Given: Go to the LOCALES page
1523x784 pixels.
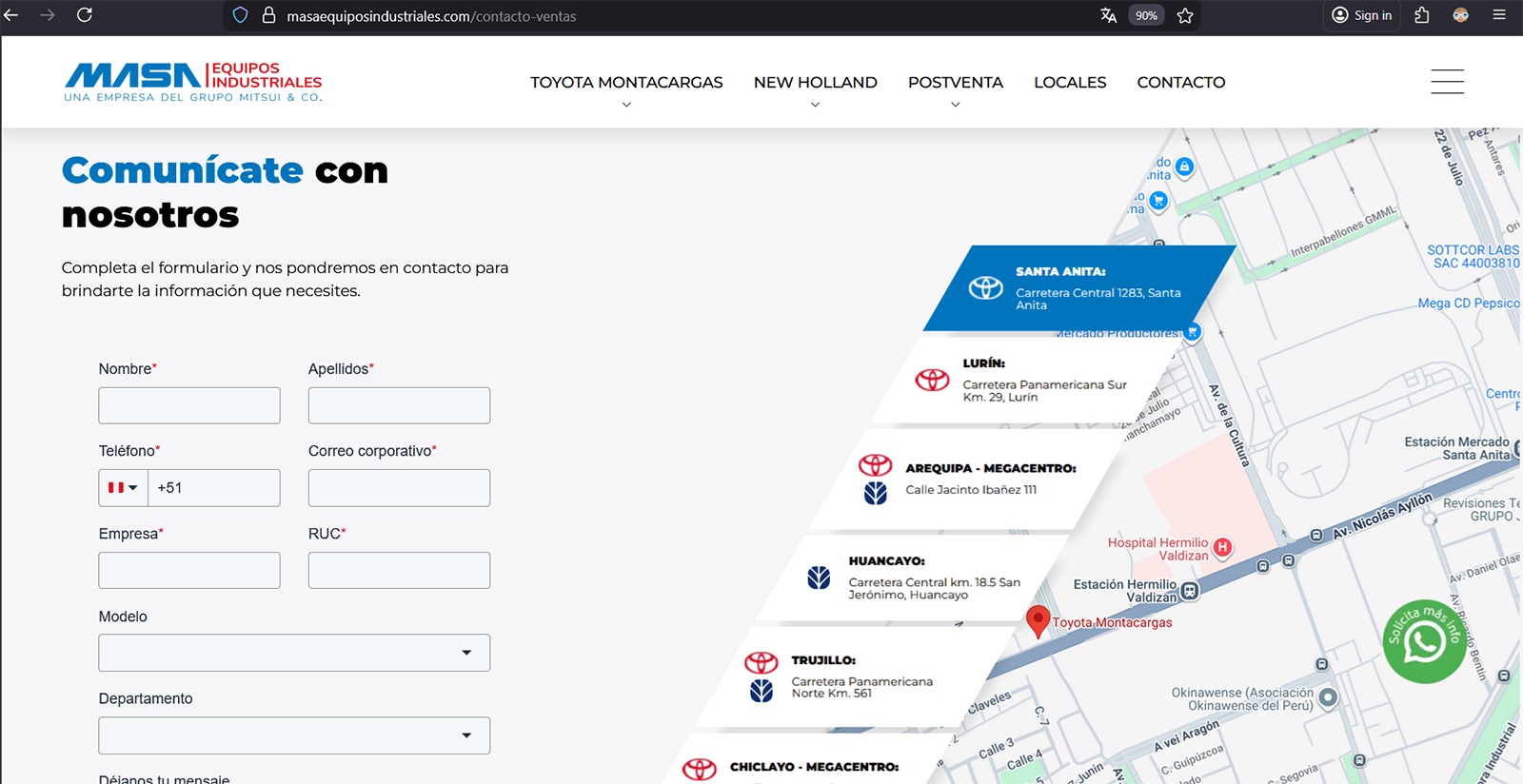Looking at the screenshot, I should (x=1070, y=83).
